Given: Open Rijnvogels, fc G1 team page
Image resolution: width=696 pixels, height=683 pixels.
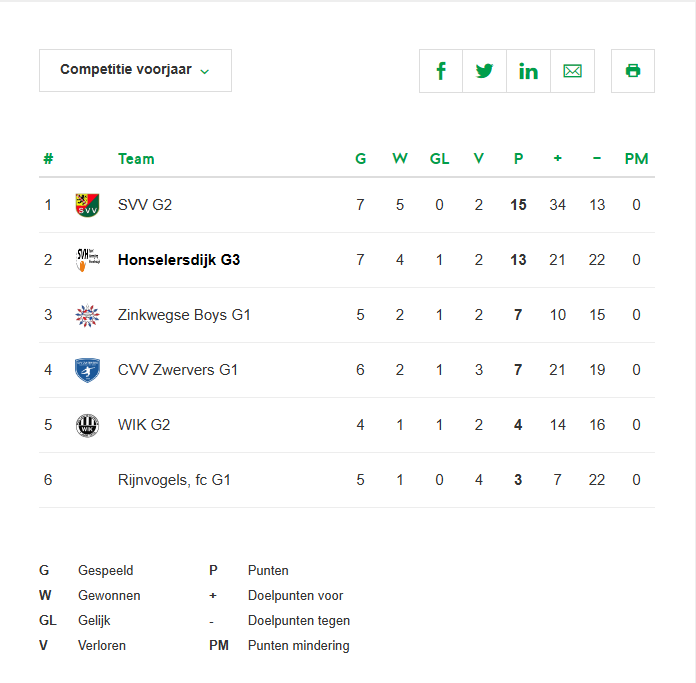Looking at the screenshot, I should pos(174,480).
